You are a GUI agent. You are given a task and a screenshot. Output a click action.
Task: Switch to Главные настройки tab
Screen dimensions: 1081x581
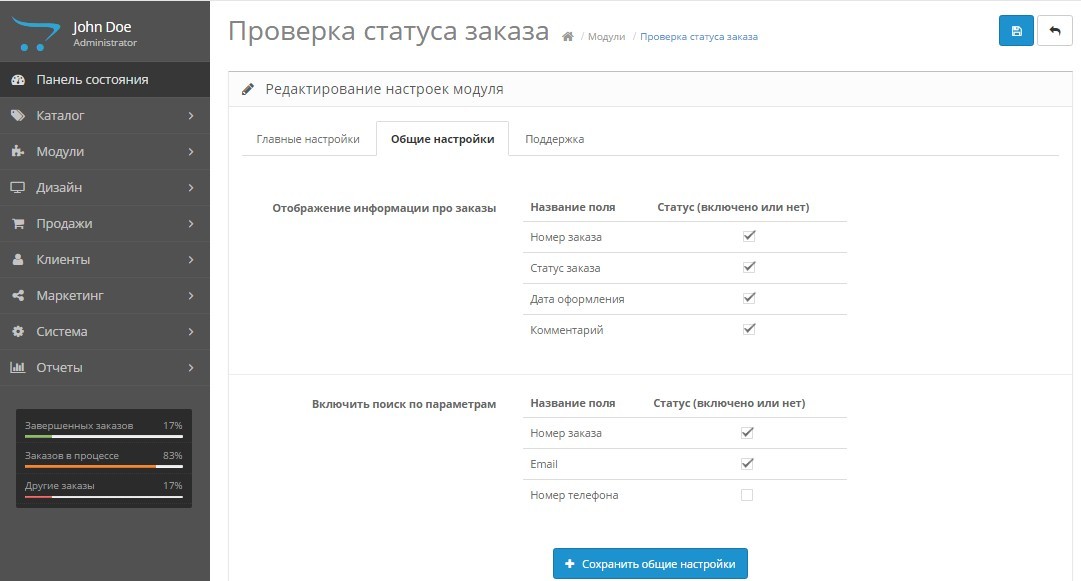[308, 139]
